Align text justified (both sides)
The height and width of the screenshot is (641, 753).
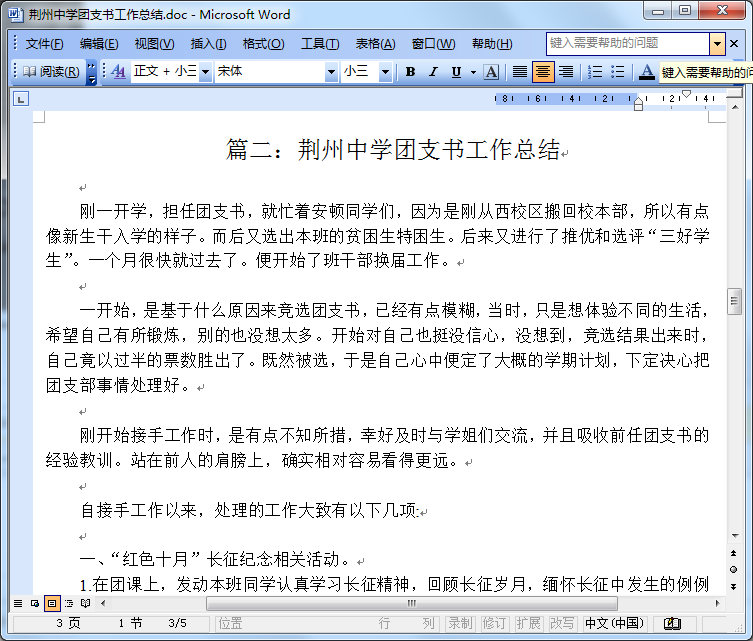519,72
